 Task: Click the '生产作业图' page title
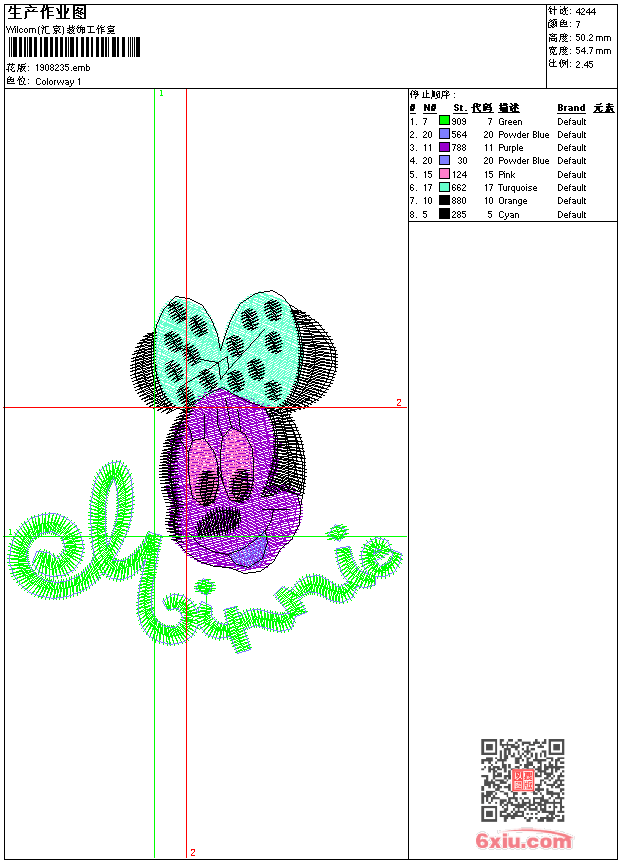point(47,13)
